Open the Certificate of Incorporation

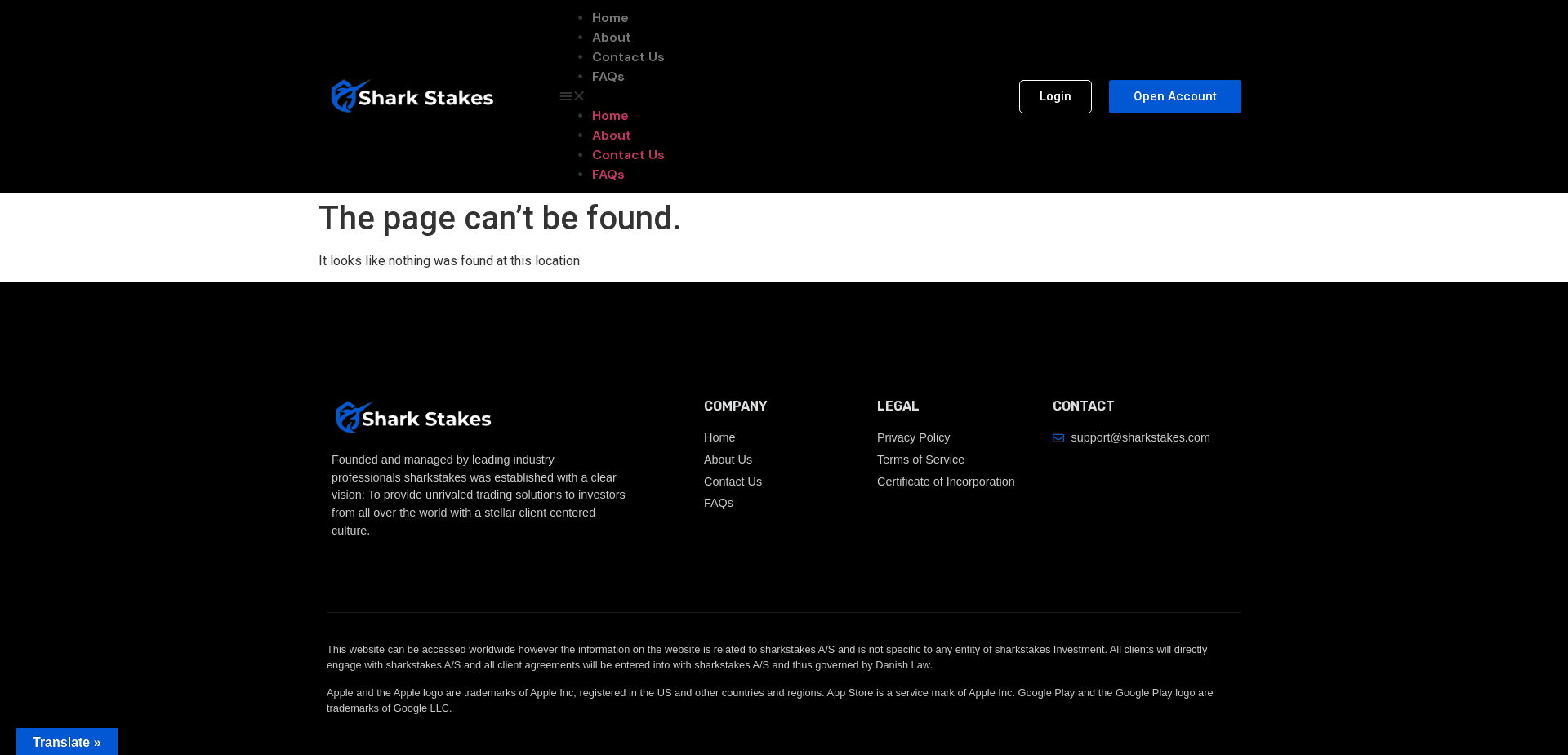(945, 482)
